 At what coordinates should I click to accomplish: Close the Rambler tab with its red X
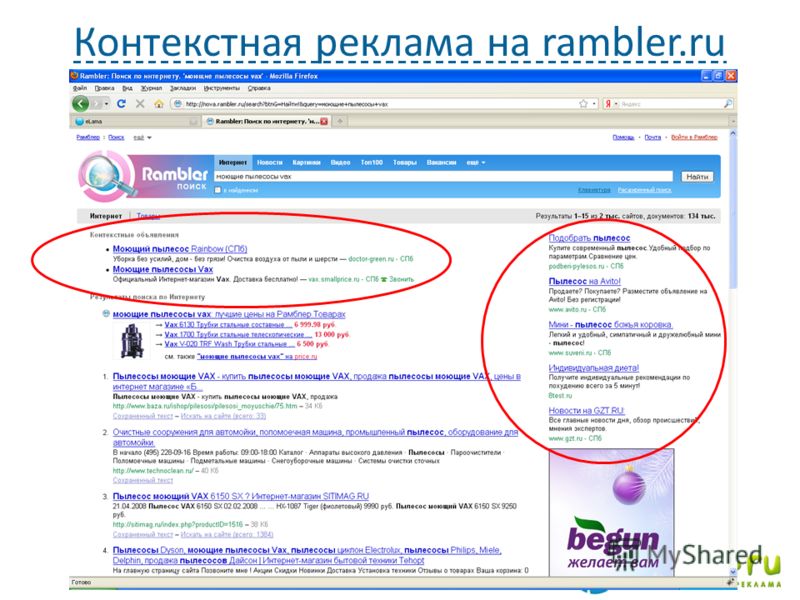324,121
